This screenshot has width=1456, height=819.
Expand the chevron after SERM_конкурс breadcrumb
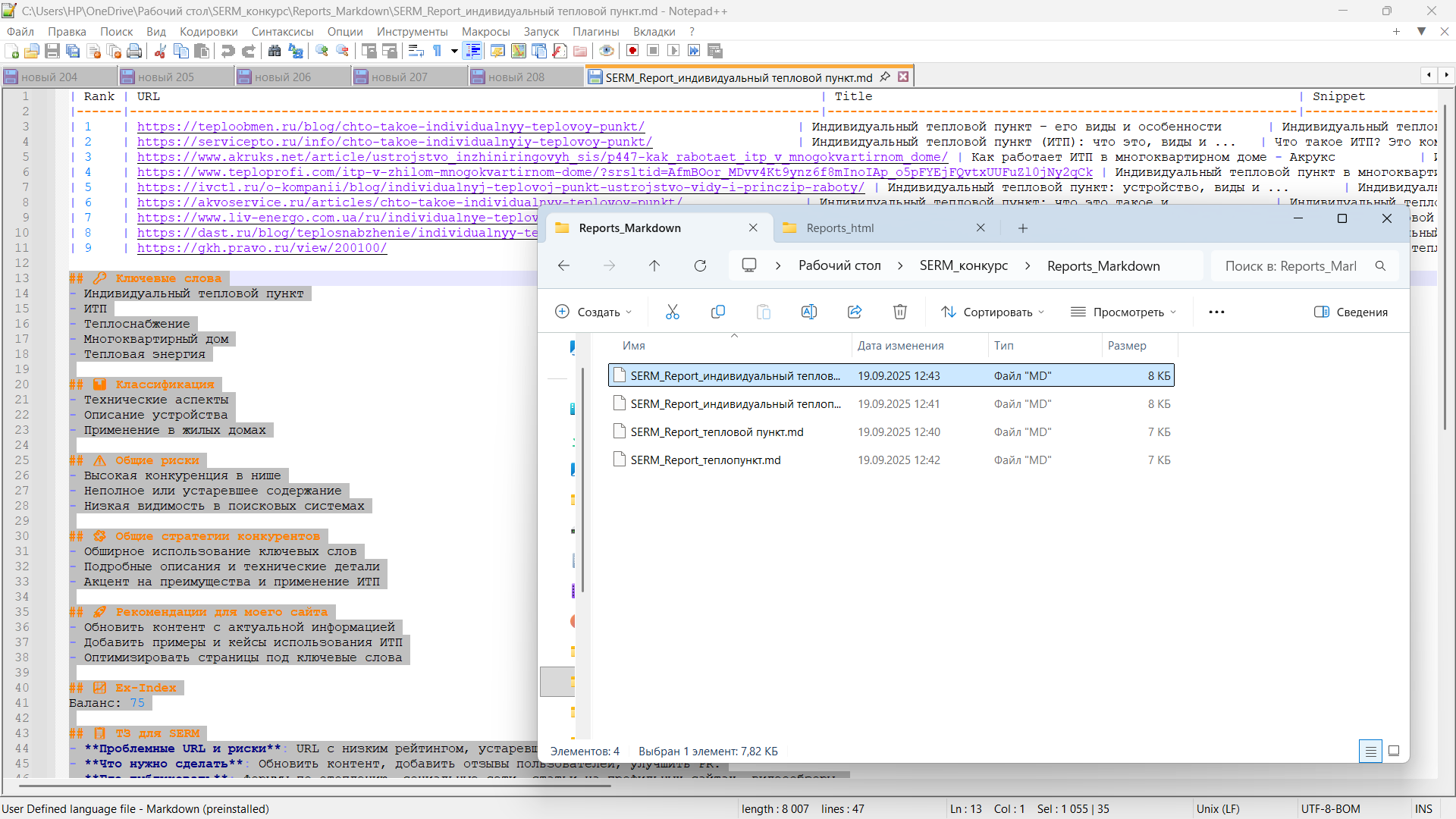1028,266
